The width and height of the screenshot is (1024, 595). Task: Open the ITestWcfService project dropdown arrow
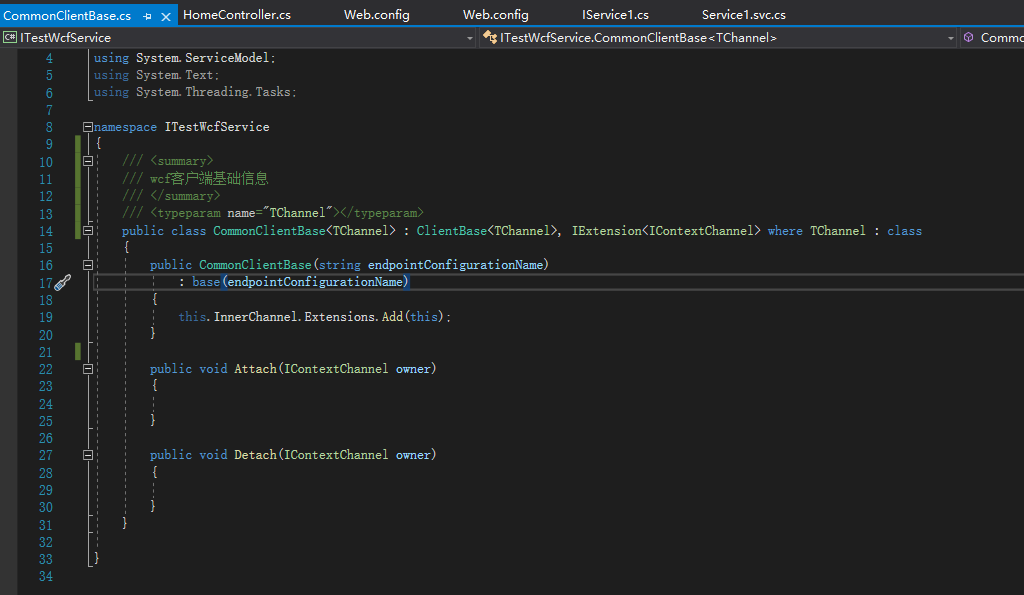[x=470, y=38]
